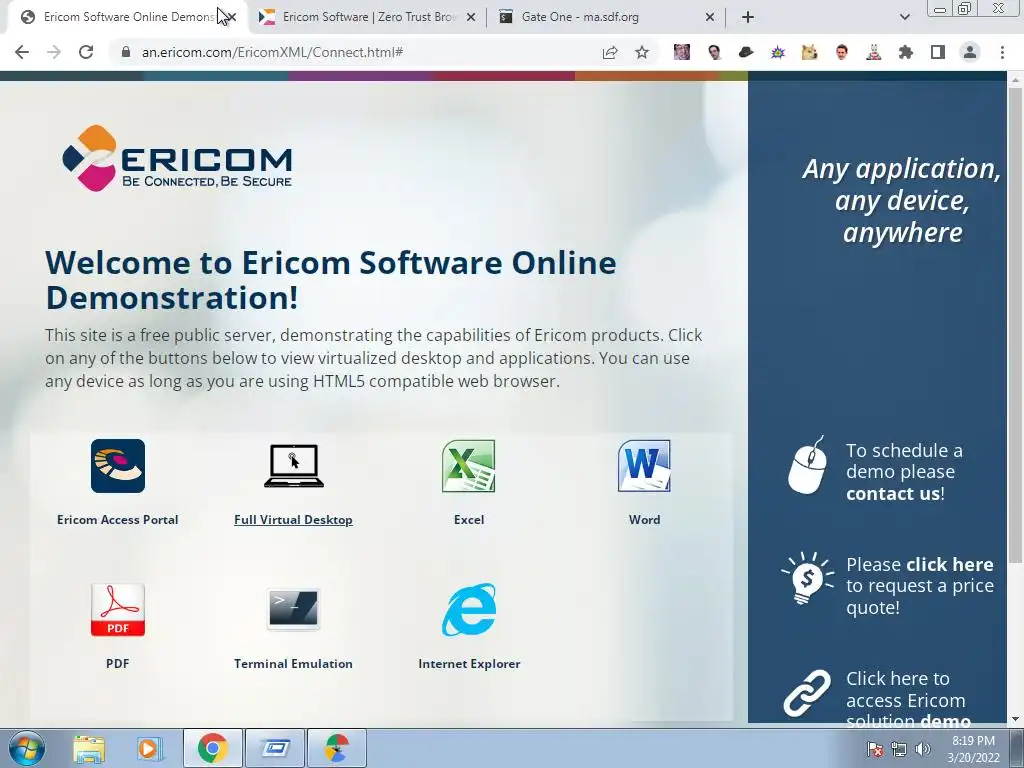This screenshot has height=768, width=1024.
Task: Launch the Full Virtual Desktop laptop icon
Action: point(294,466)
